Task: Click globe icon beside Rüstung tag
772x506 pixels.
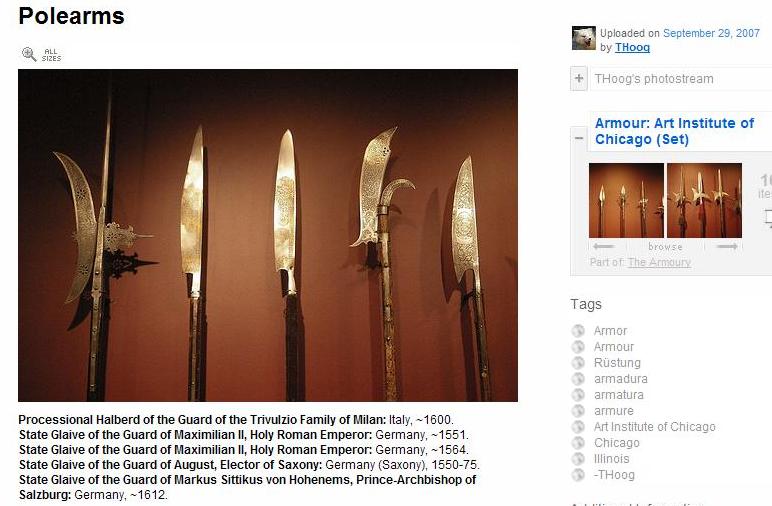Action: pos(578,363)
